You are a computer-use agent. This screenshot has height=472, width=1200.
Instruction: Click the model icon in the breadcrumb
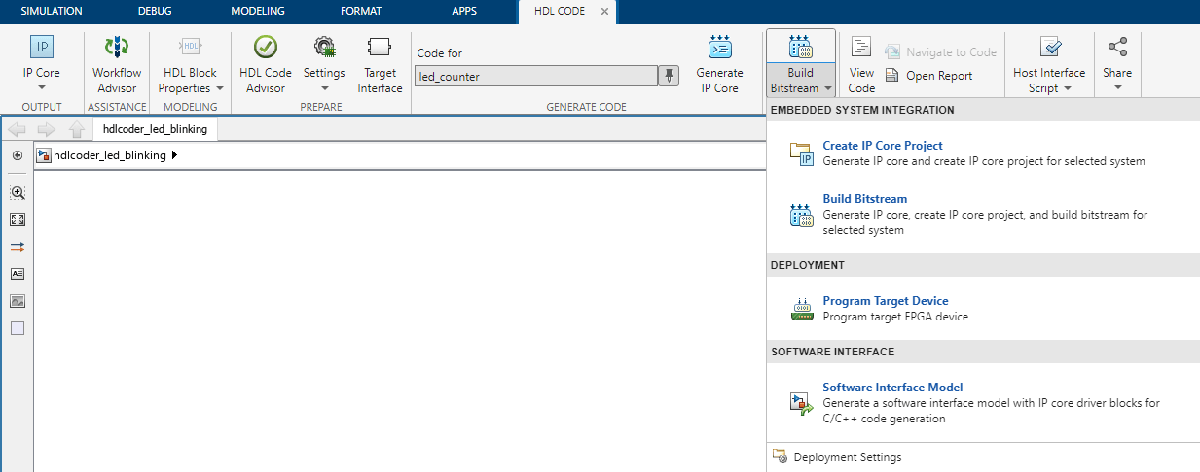pos(43,155)
